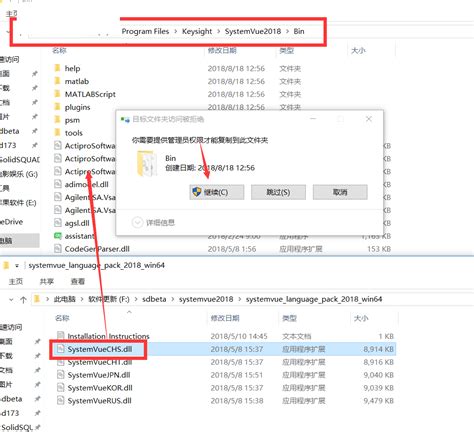The height and width of the screenshot is (432, 474).
Task: Click the Skip (跳过) button in the dialog
Action: point(278,192)
